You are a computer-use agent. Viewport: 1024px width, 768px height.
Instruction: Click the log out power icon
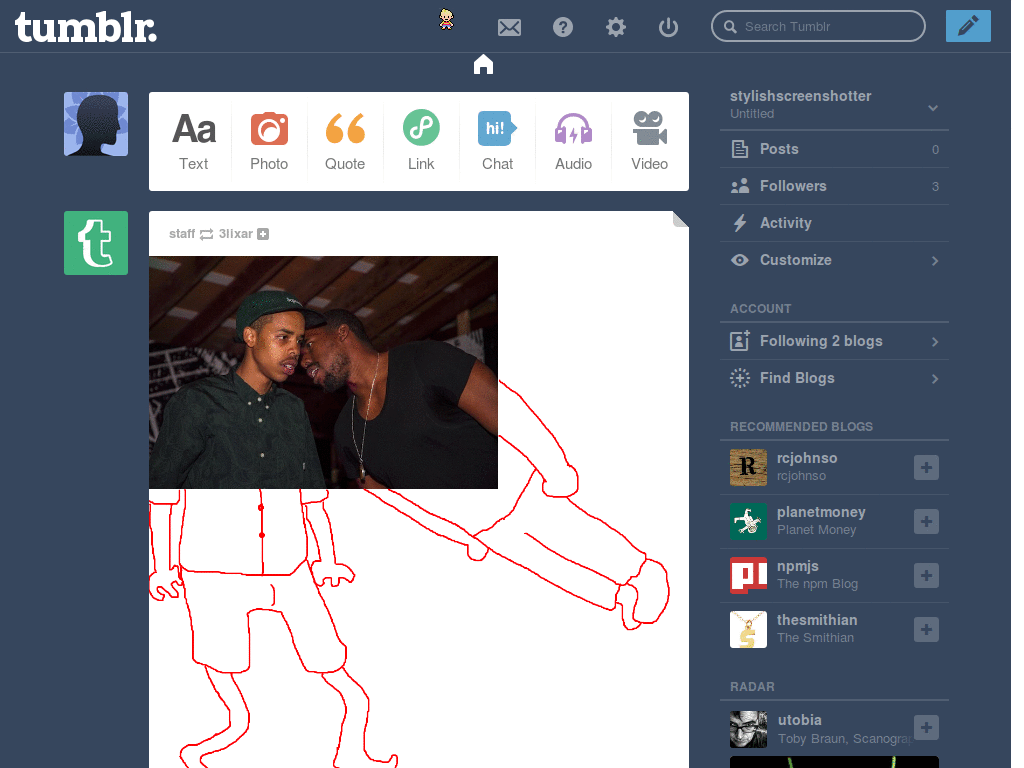click(668, 27)
